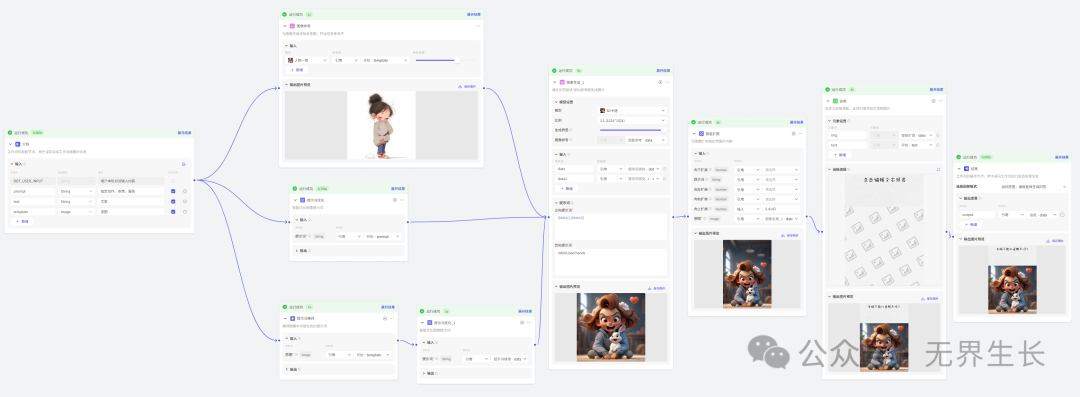Screen dimensions: 1080x397
Task: Expand 画板预览 canvas to fullscreen
Action: click(x=938, y=169)
